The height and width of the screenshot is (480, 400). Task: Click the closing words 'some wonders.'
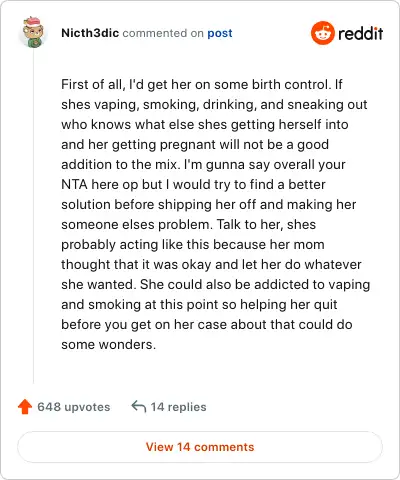pyautogui.click(x=109, y=344)
